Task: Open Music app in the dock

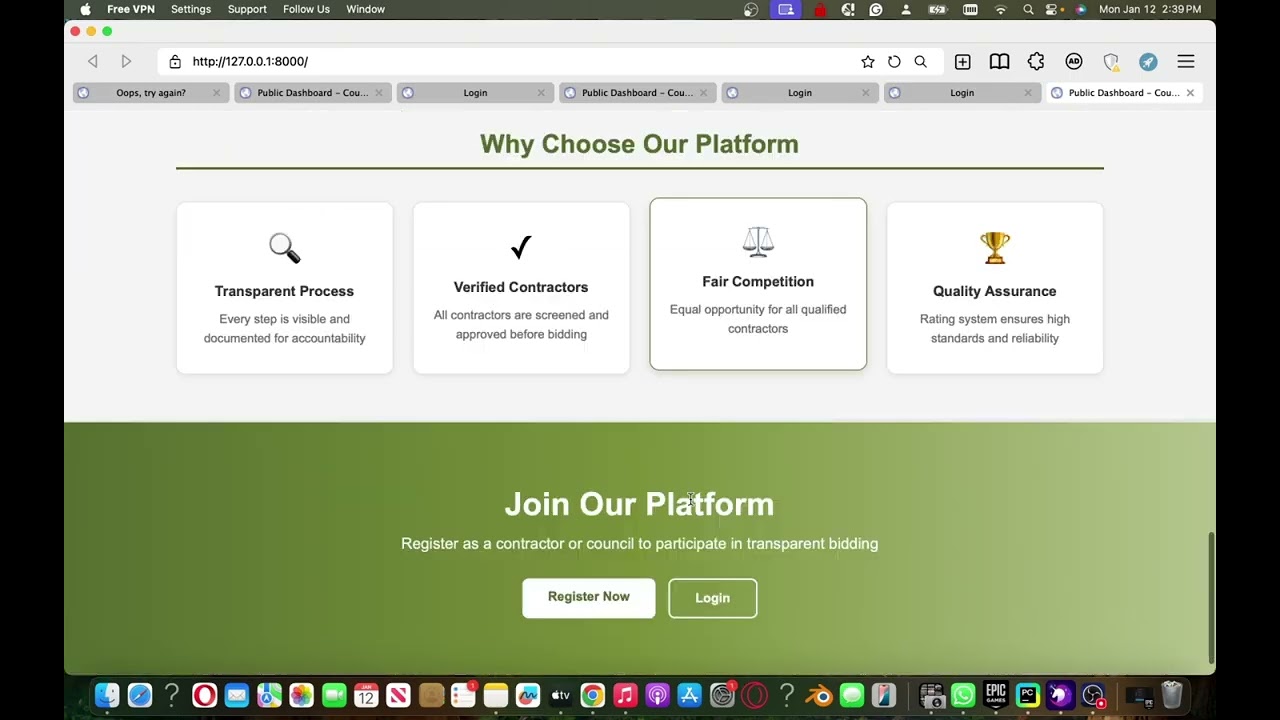Action: pos(625,695)
